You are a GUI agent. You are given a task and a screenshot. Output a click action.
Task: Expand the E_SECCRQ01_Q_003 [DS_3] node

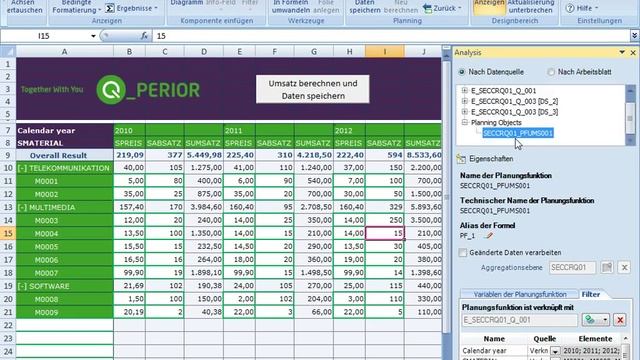pyautogui.click(x=464, y=112)
